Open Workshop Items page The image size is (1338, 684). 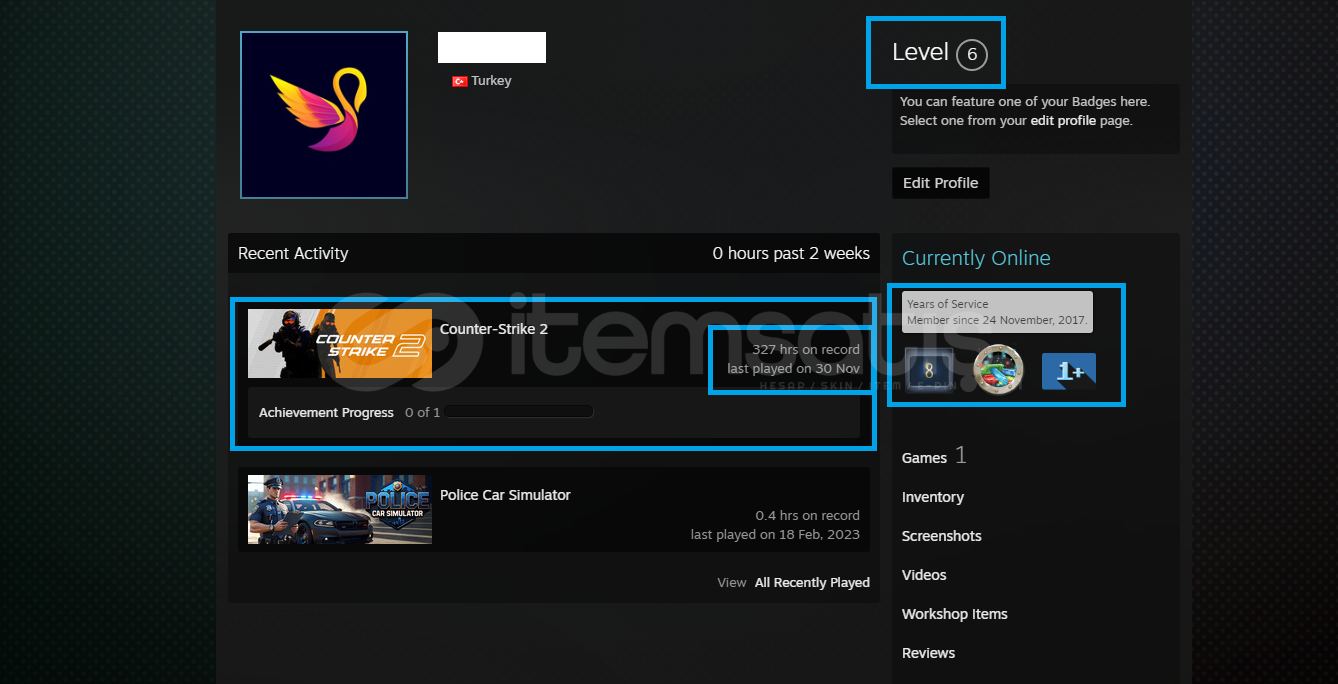(955, 614)
